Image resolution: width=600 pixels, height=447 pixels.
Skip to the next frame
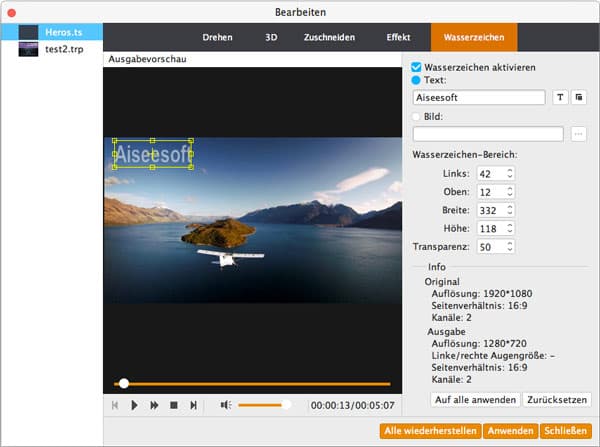point(193,405)
